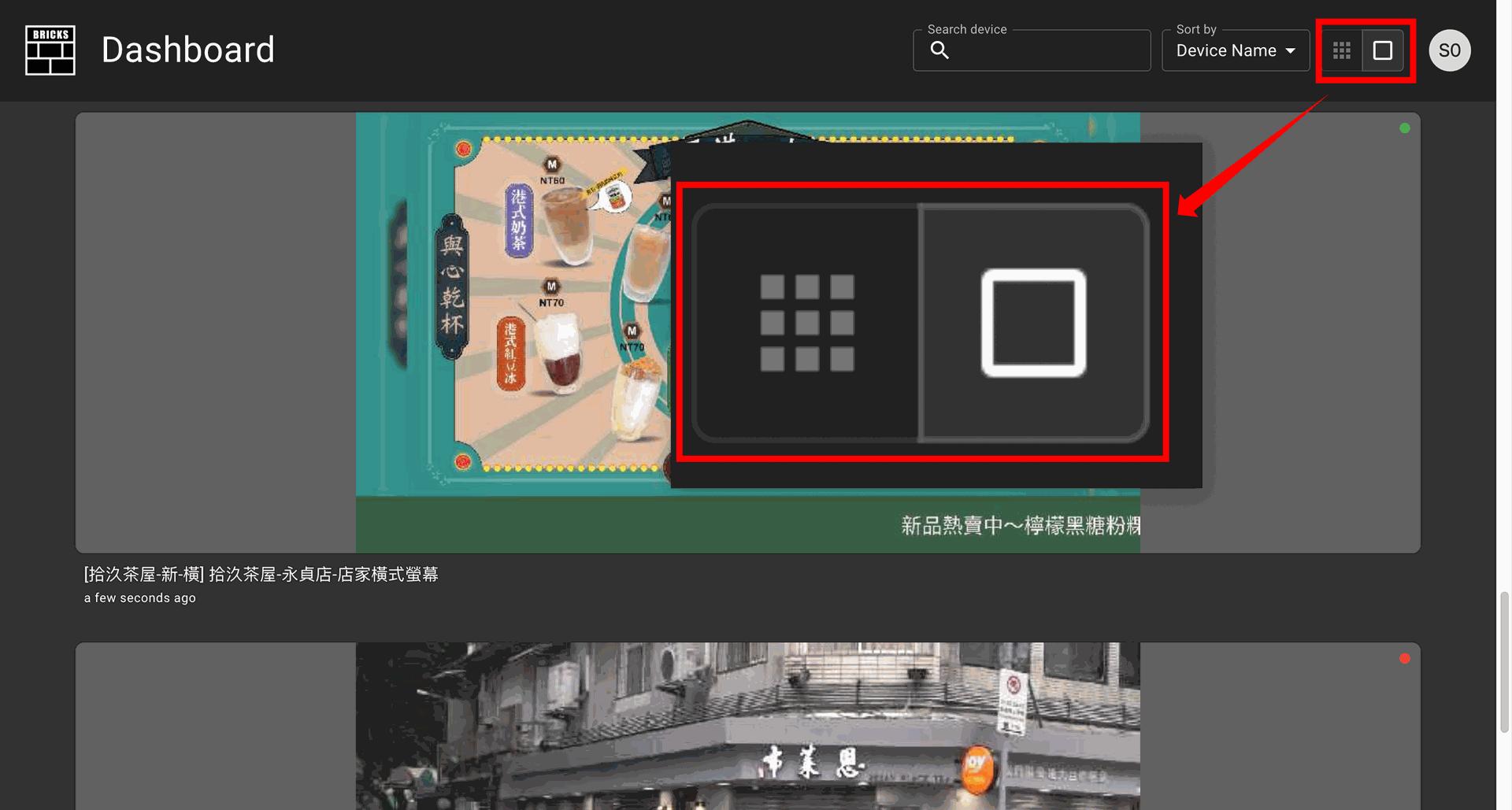1512x810 pixels.
Task: Switch to grid view in header
Action: (1342, 50)
